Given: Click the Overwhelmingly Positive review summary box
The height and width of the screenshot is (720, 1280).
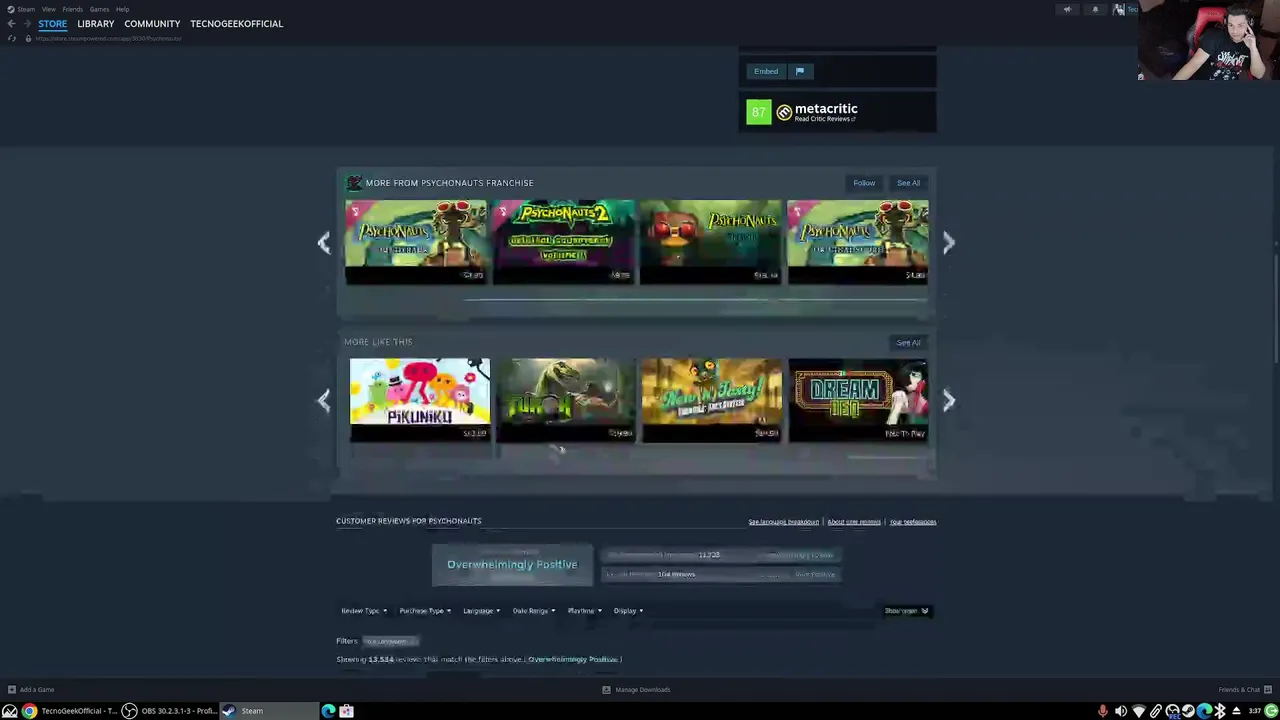Looking at the screenshot, I should click(512, 565).
